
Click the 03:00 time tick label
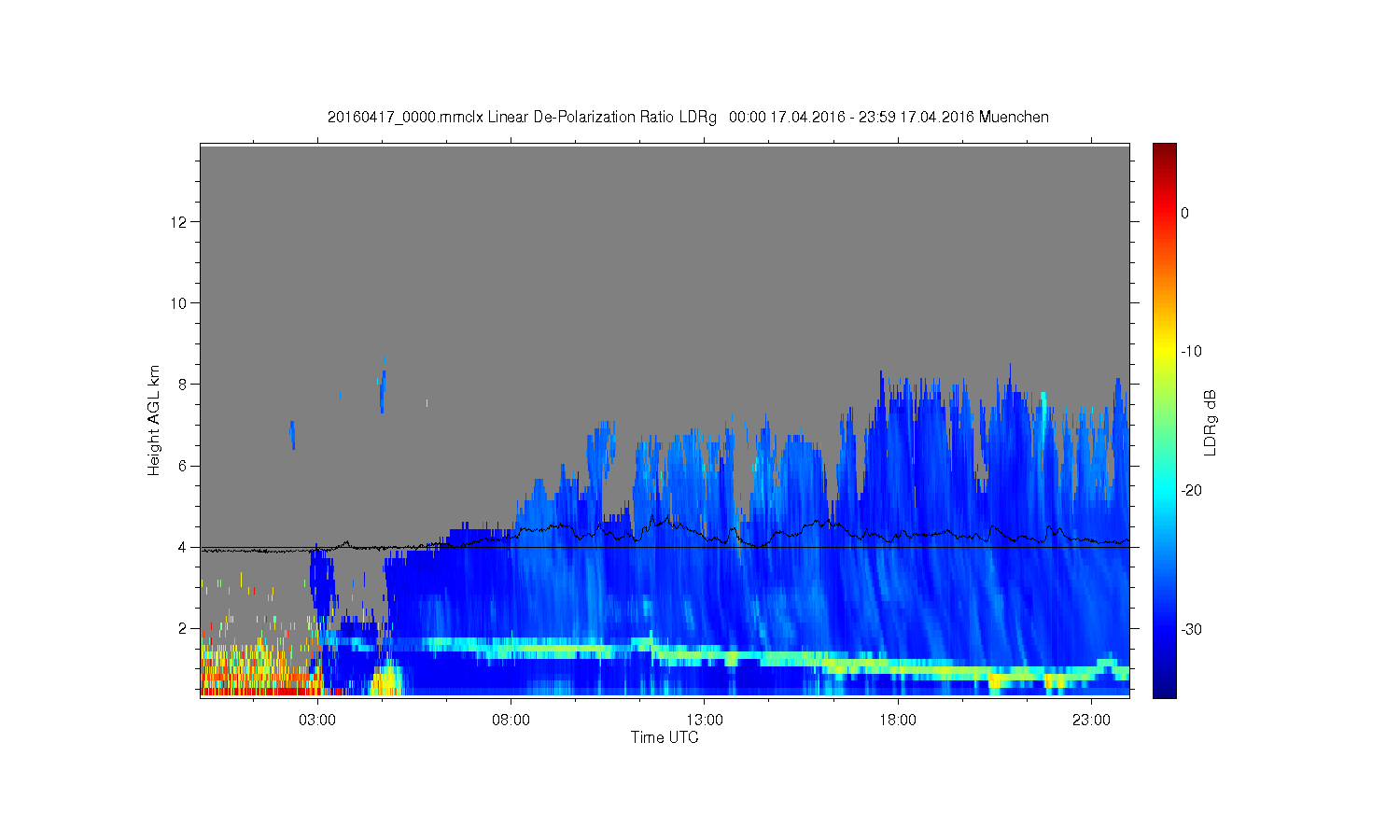click(x=317, y=721)
